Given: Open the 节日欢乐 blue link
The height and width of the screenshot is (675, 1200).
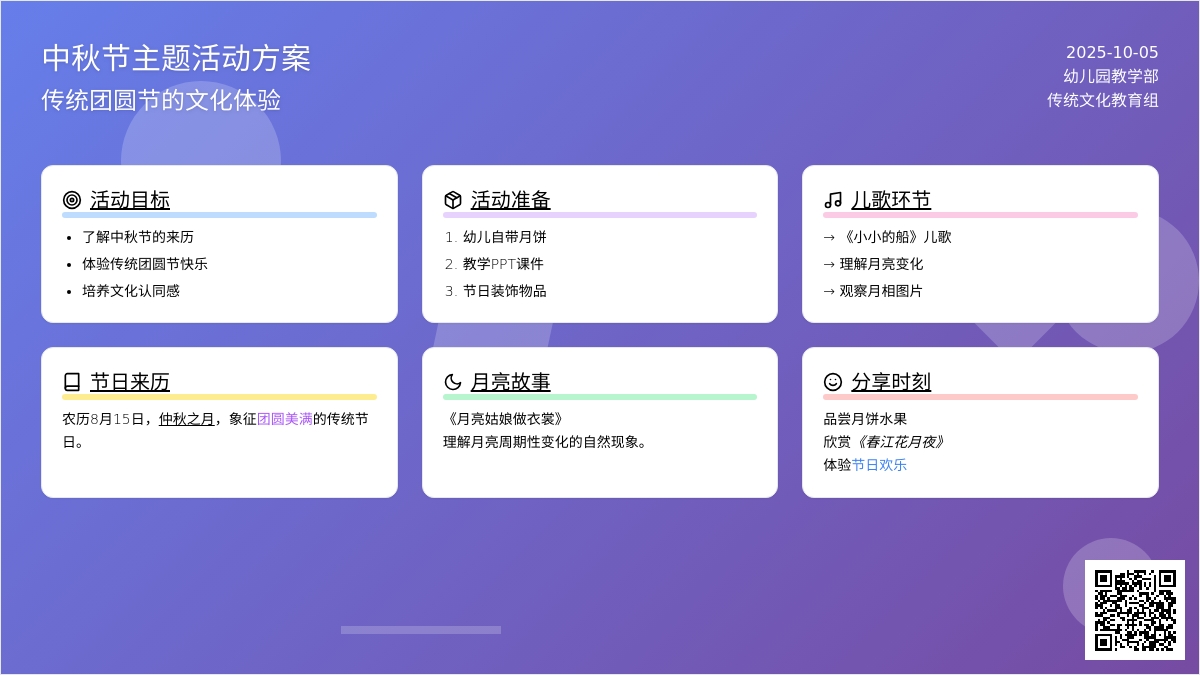Looking at the screenshot, I should click(879, 465).
